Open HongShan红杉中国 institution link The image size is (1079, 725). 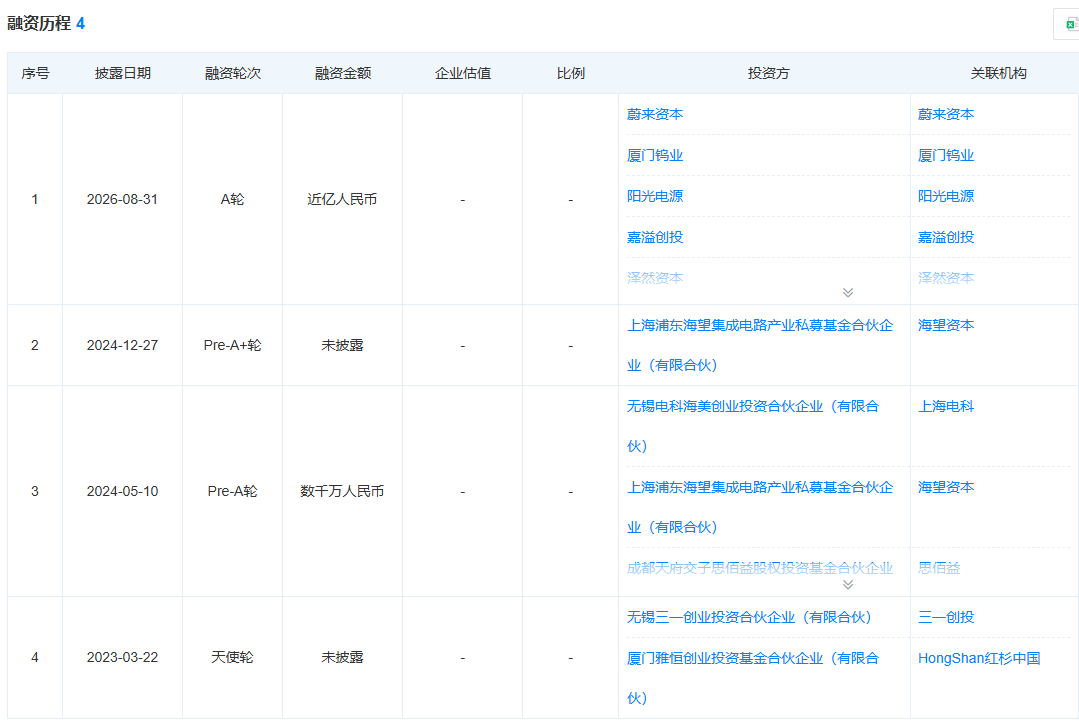979,658
